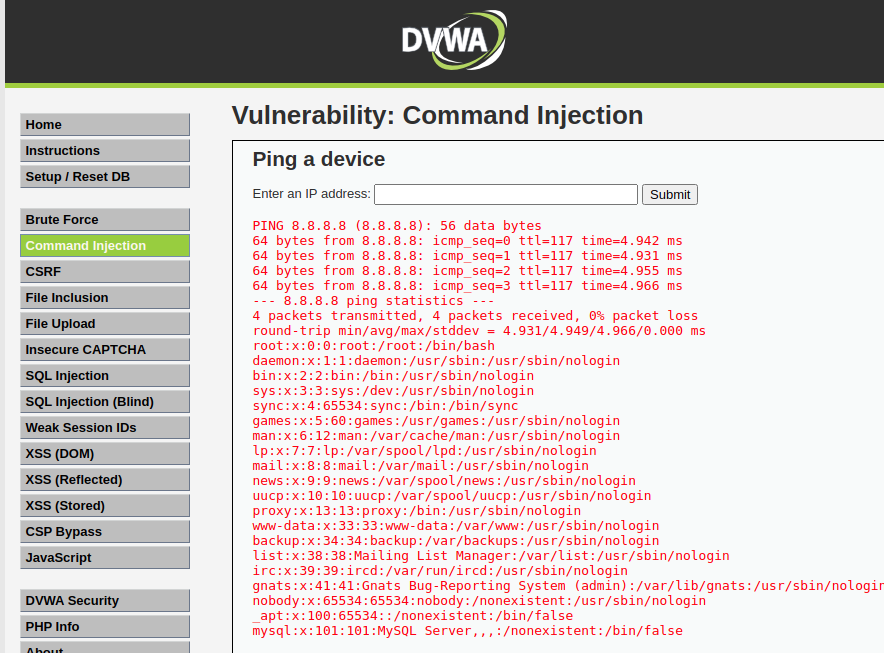Click the IP address input field
The image size is (884, 653).
(505, 195)
